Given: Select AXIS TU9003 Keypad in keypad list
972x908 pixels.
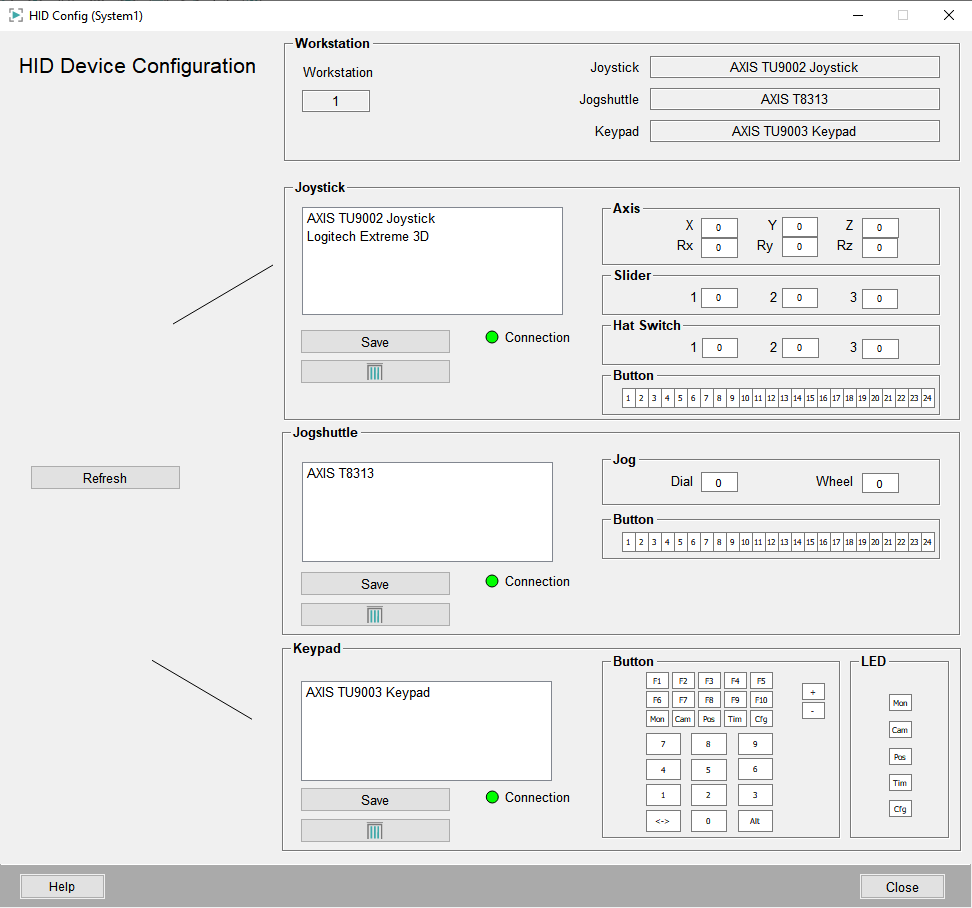Looking at the screenshot, I should coord(367,693).
